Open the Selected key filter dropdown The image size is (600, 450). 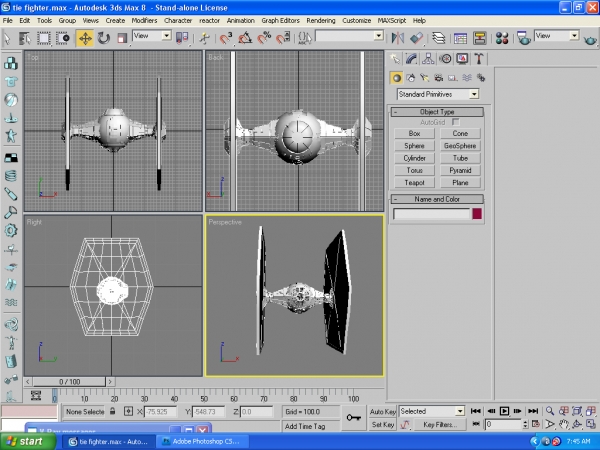tap(432, 411)
